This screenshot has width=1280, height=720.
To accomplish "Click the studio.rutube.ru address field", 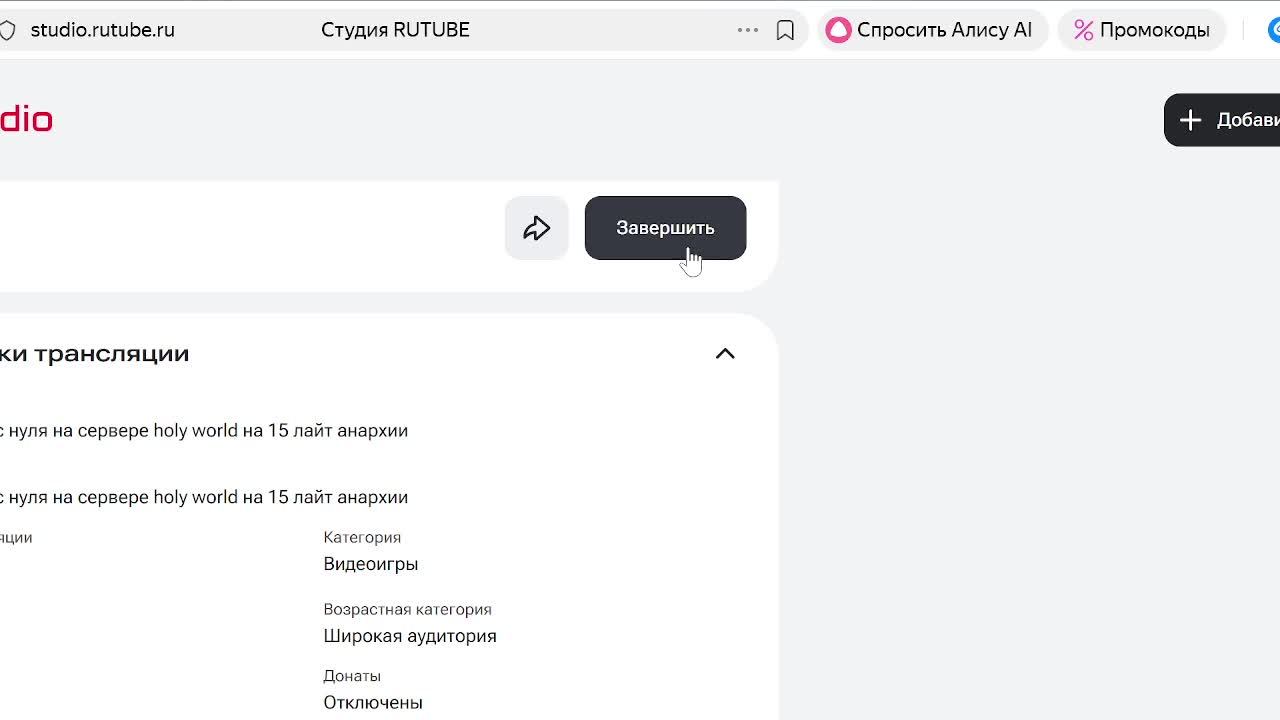I will tap(103, 30).
